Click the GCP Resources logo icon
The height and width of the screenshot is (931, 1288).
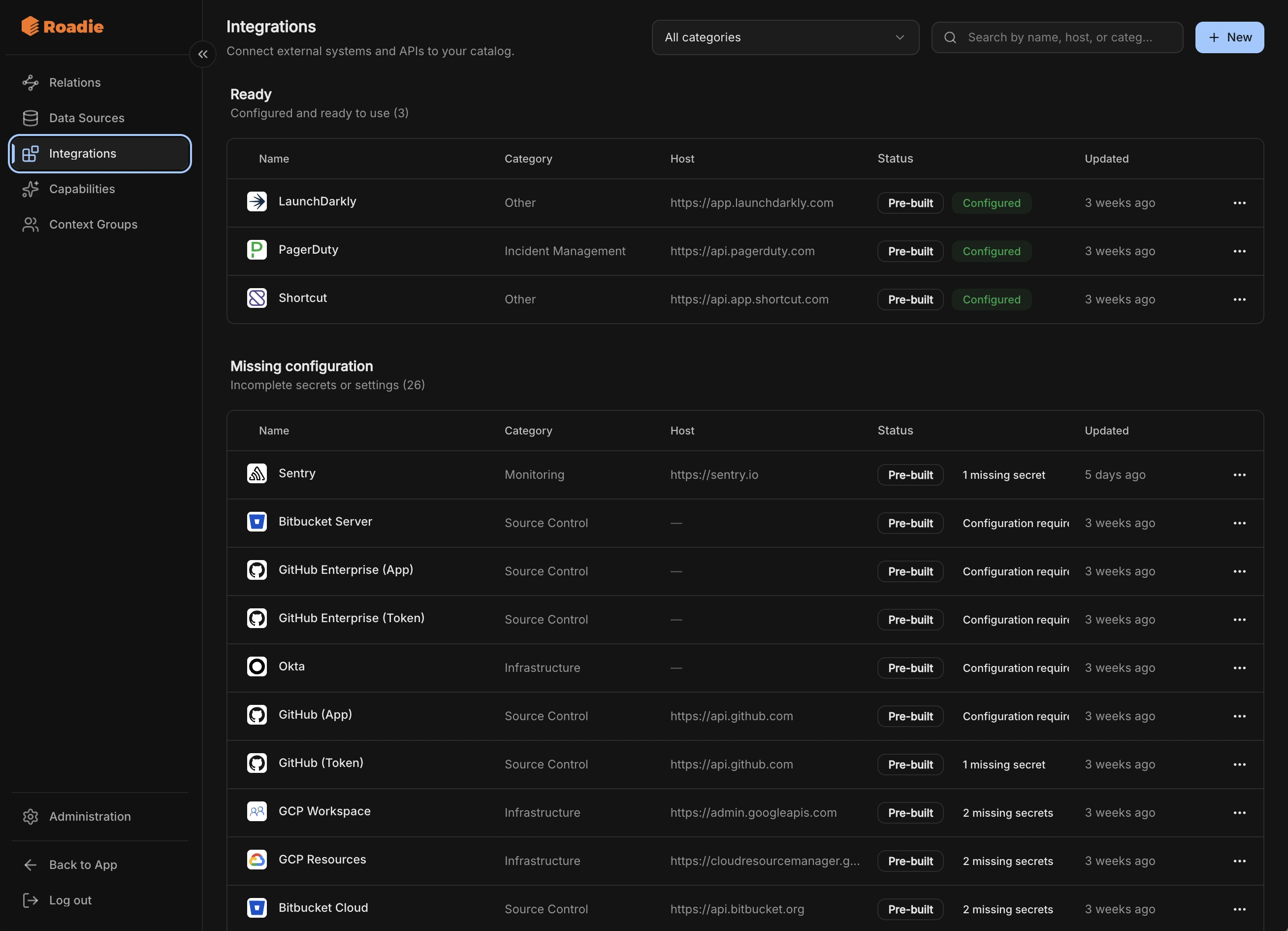click(x=257, y=860)
